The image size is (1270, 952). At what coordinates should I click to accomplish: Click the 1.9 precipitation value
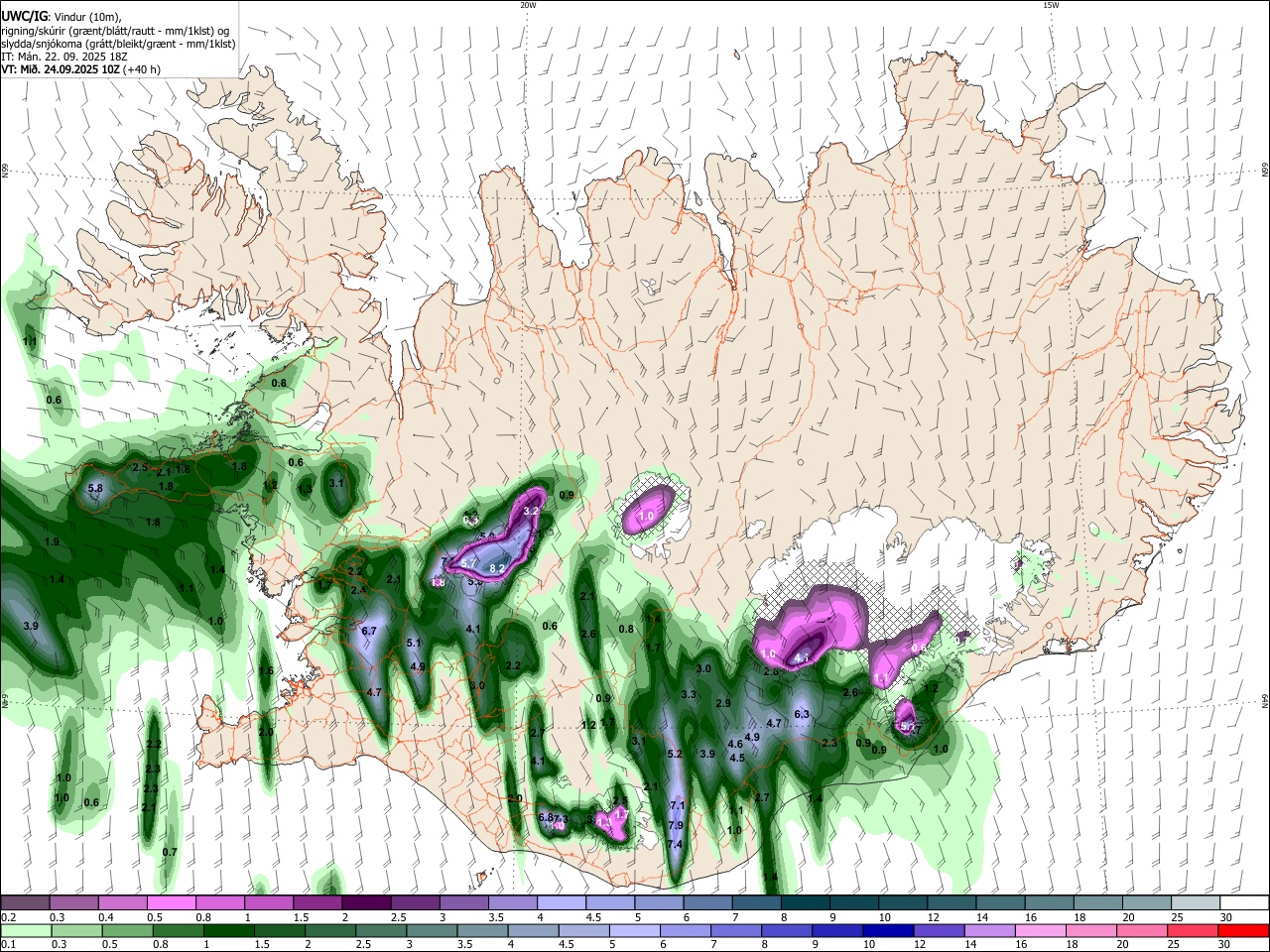coord(52,541)
